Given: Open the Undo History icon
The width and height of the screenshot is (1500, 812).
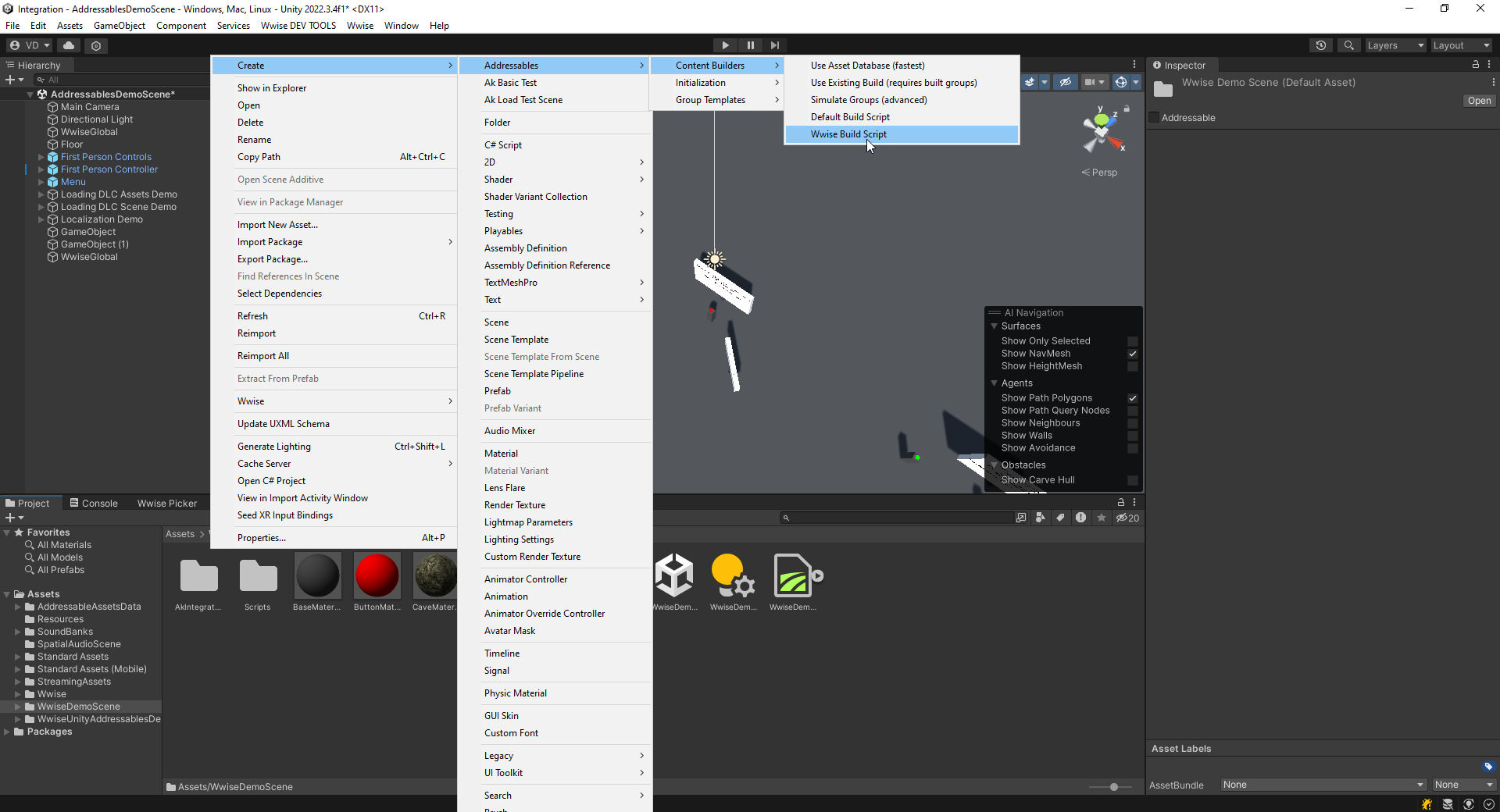Looking at the screenshot, I should tap(1320, 45).
